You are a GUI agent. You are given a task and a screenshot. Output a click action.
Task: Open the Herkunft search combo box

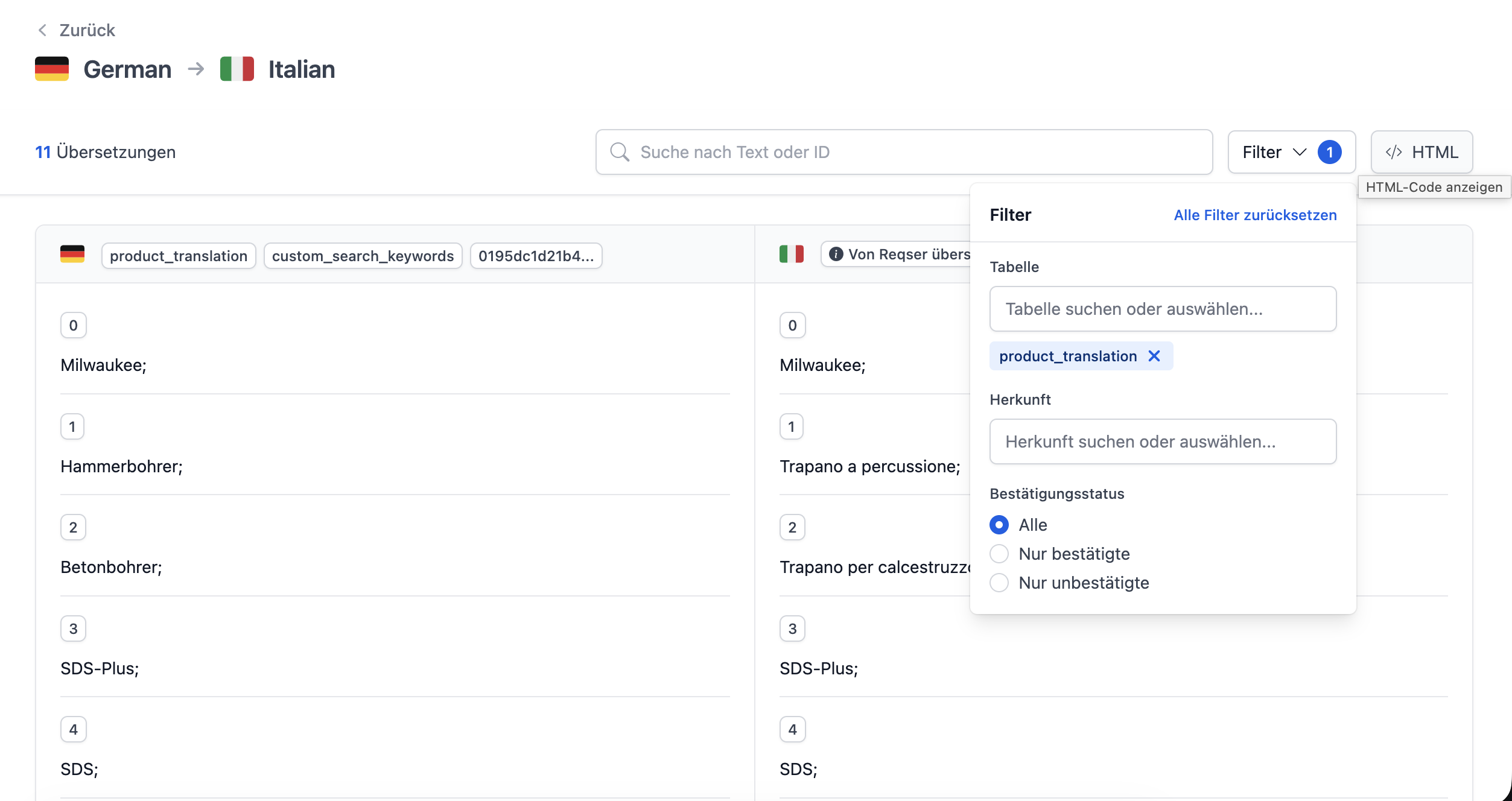(x=1162, y=442)
